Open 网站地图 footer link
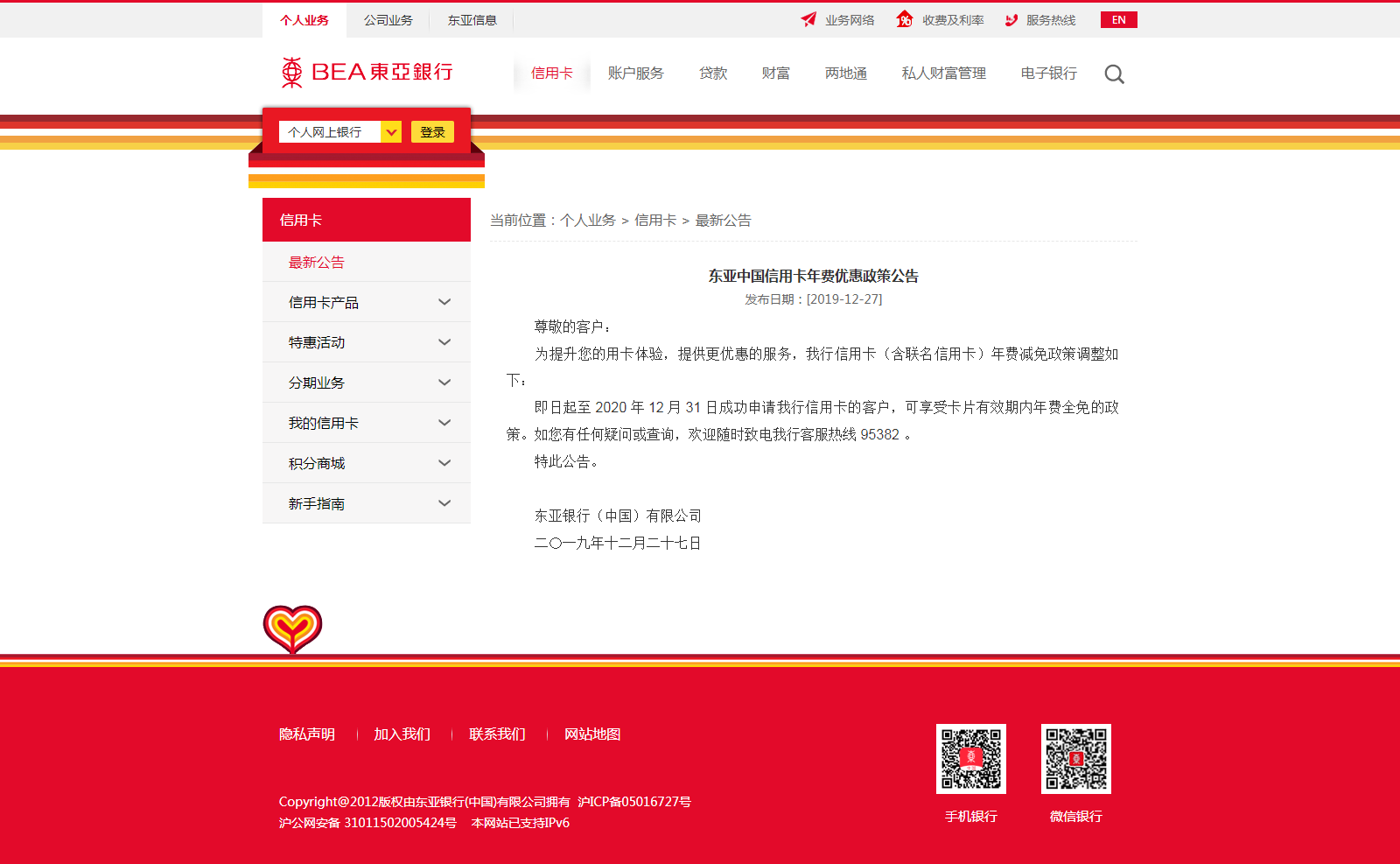This screenshot has width=1400, height=864. 592,734
